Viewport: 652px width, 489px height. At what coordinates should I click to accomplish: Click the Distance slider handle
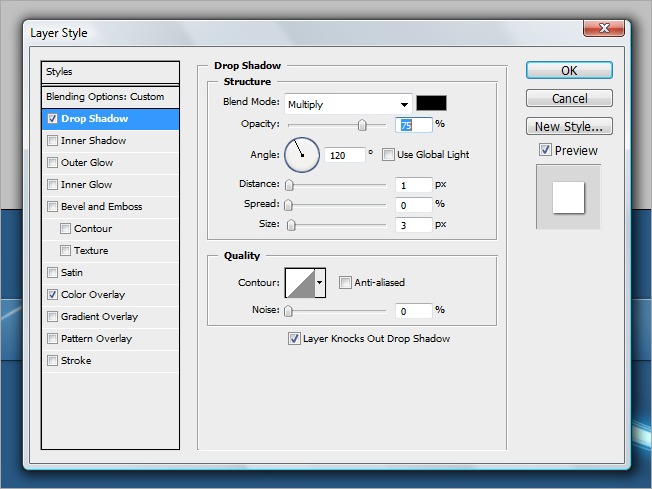[289, 185]
